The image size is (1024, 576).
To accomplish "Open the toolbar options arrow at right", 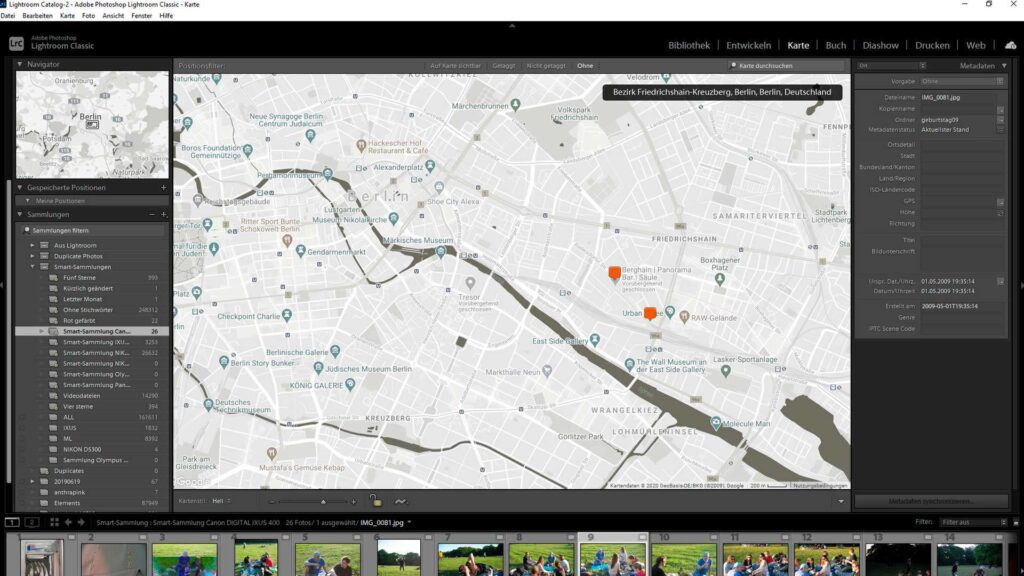I will pos(840,502).
